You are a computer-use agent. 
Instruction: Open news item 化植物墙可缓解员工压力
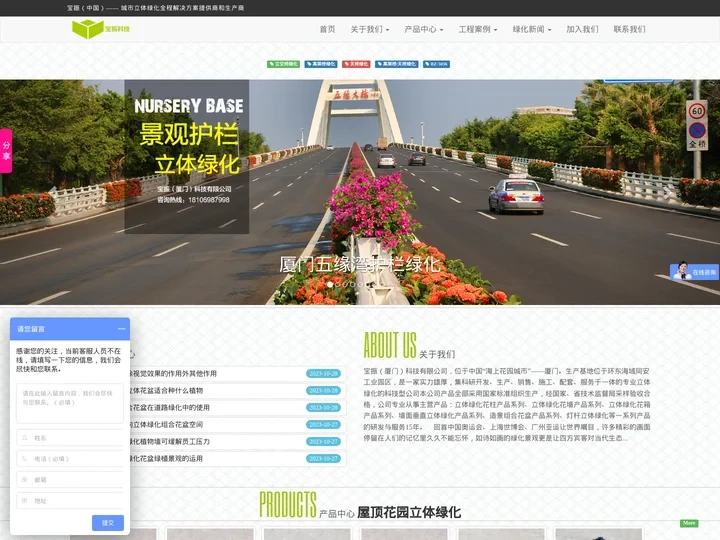tap(170, 441)
